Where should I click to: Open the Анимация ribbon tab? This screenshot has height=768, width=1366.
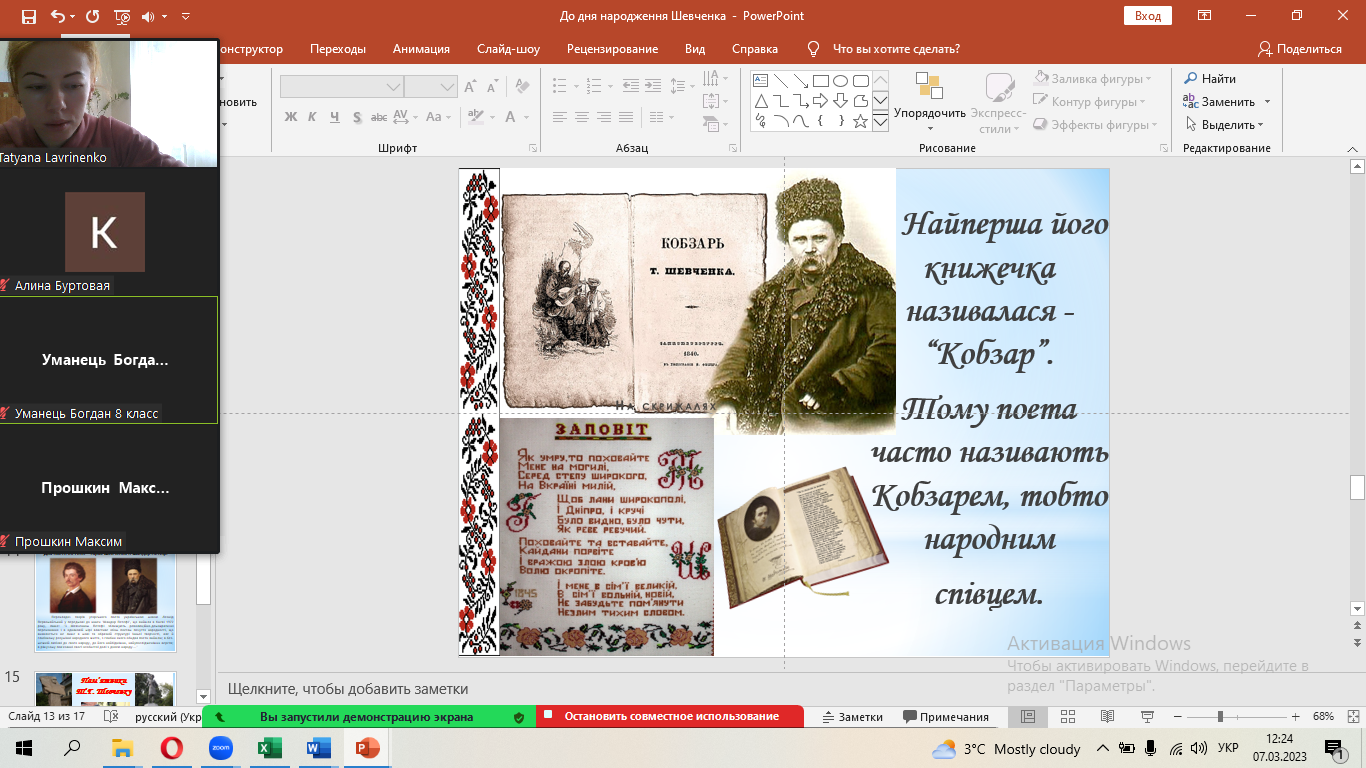[x=421, y=49]
